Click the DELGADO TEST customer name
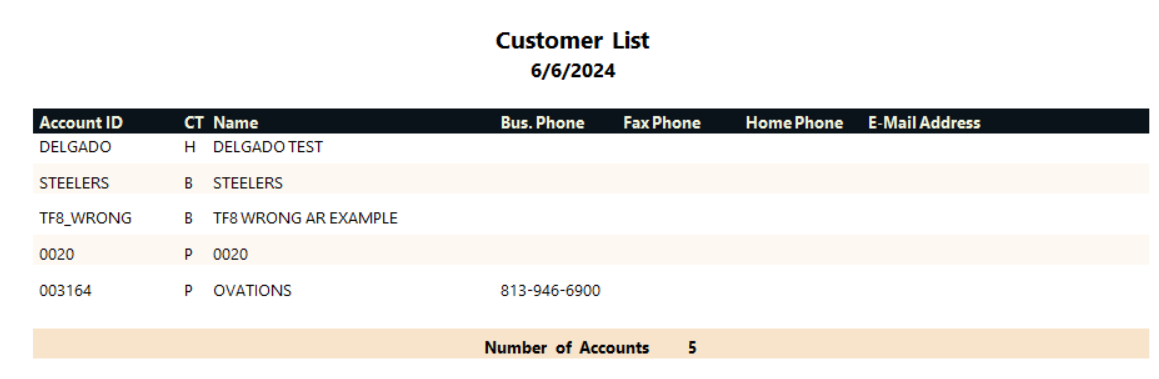This screenshot has width=1159, height=379. coord(268,147)
